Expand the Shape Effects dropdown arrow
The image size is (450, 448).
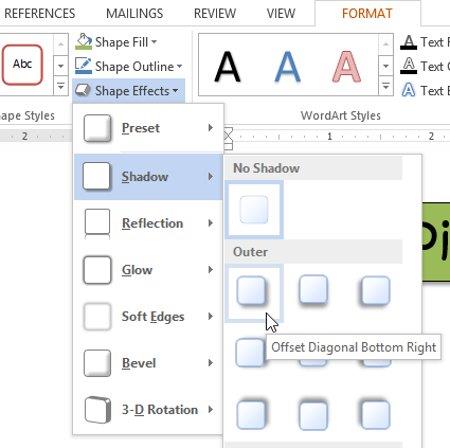(x=175, y=90)
